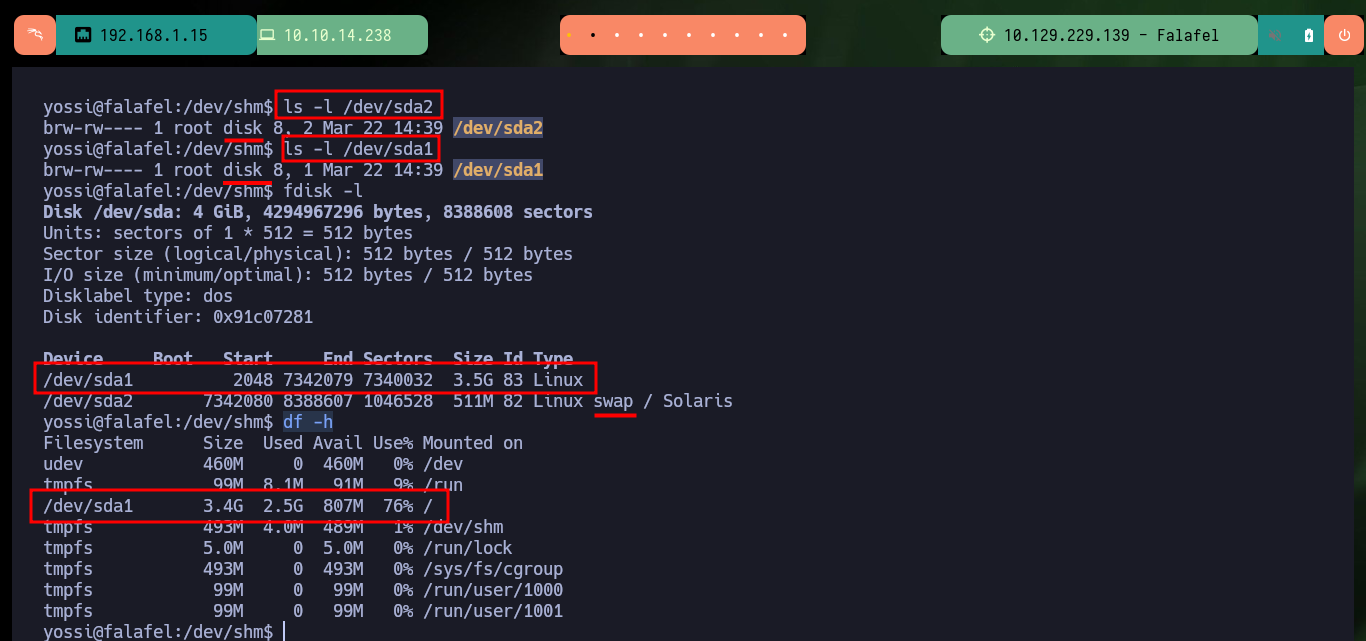1366x641 pixels.
Task: Click the laptop VPN icon
Action: (x=267, y=35)
